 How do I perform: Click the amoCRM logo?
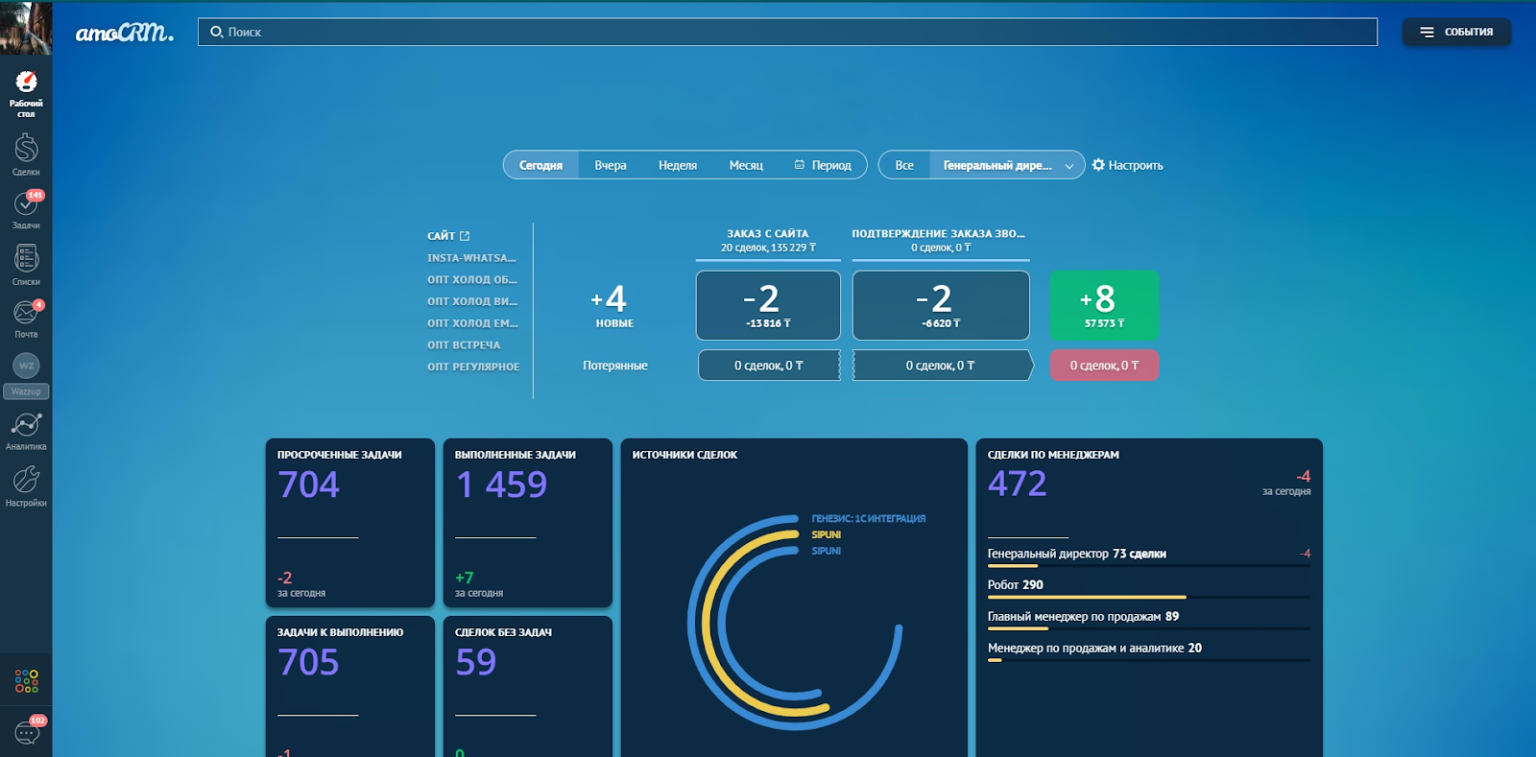(124, 32)
